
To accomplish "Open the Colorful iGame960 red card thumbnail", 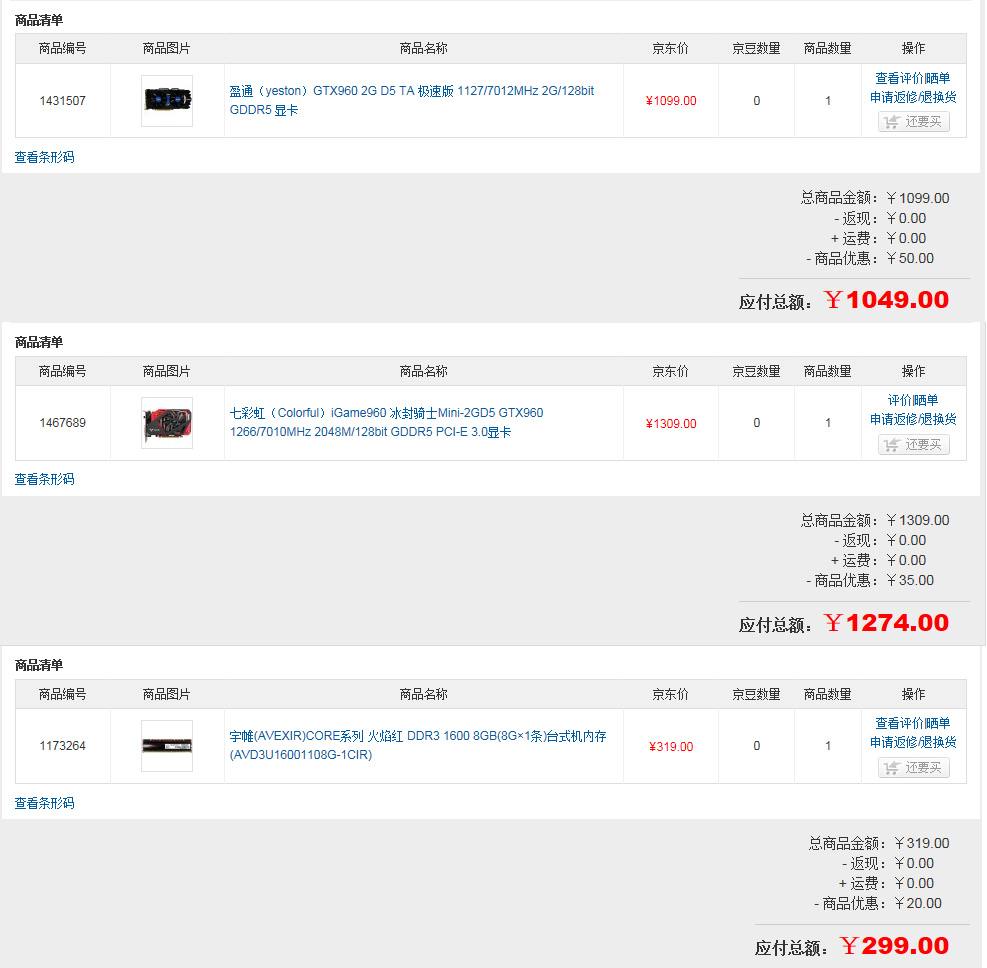I will pos(167,423).
